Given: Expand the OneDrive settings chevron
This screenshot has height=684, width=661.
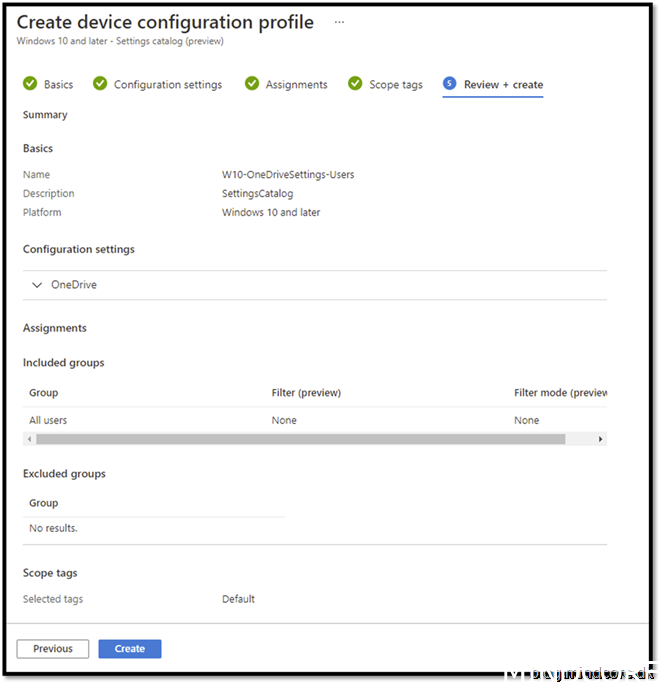Looking at the screenshot, I should (x=37, y=285).
